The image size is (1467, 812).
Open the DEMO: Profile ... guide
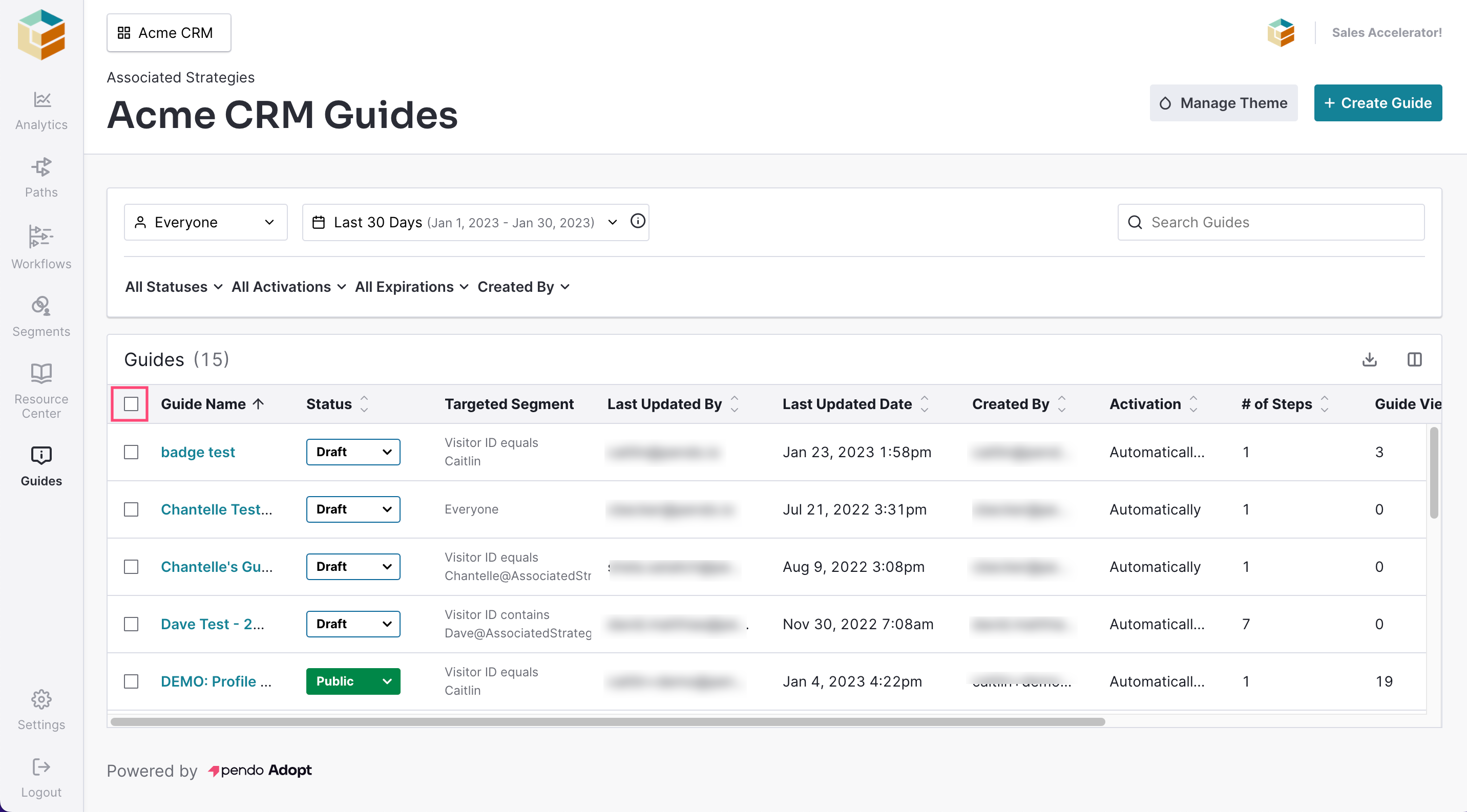(x=216, y=681)
